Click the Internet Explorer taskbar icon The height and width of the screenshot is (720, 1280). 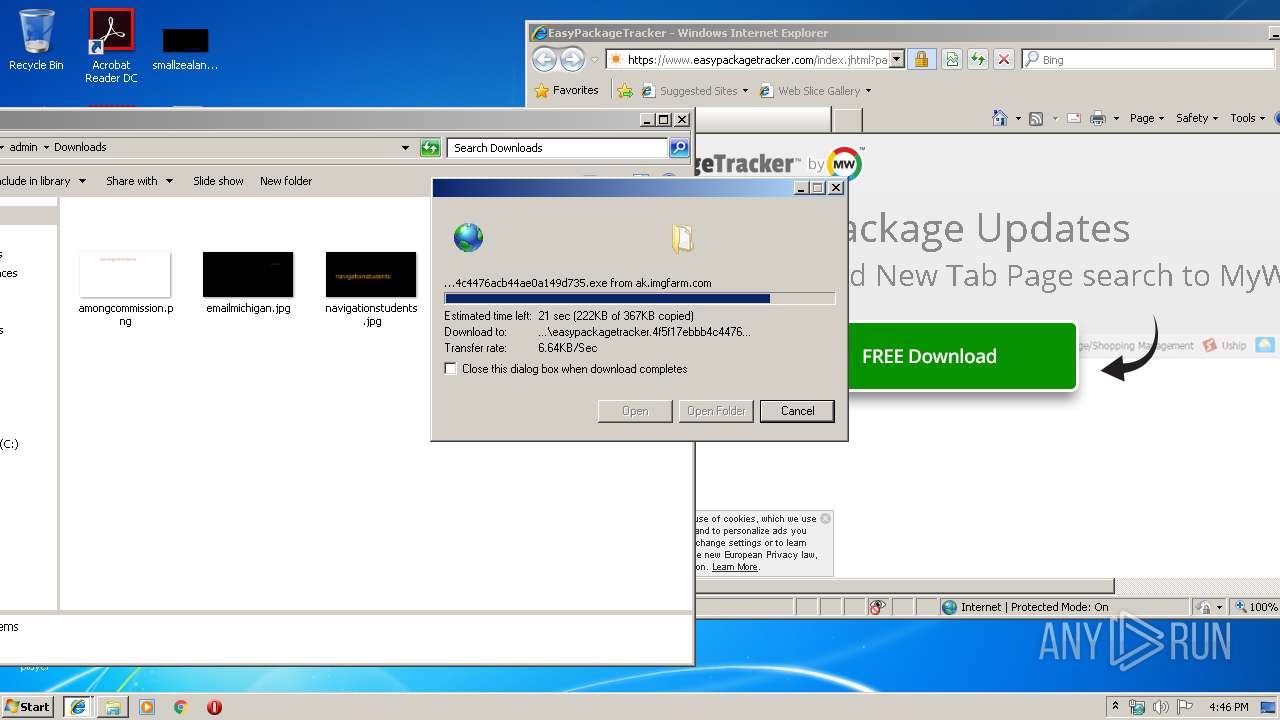(x=78, y=707)
